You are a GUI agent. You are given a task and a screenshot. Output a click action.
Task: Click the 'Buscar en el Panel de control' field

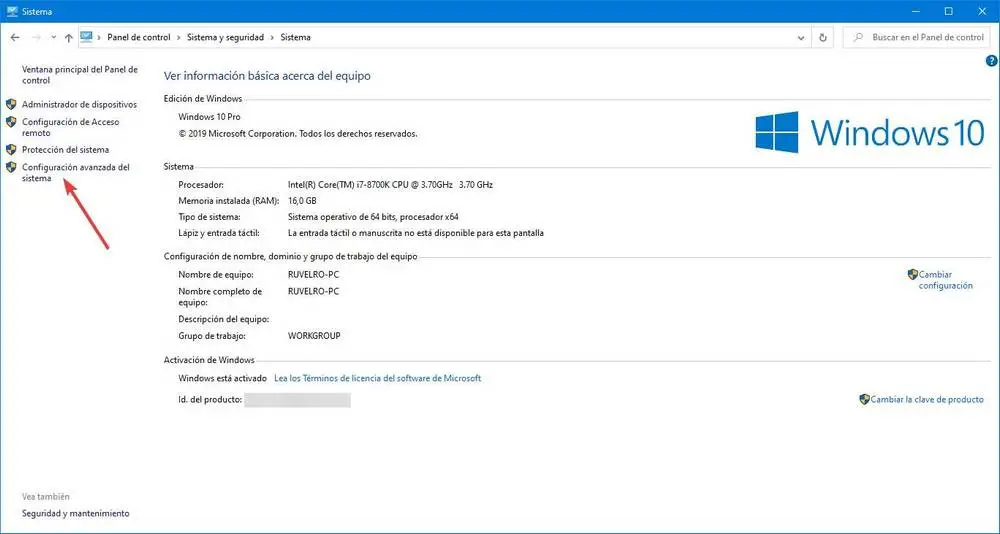916,38
